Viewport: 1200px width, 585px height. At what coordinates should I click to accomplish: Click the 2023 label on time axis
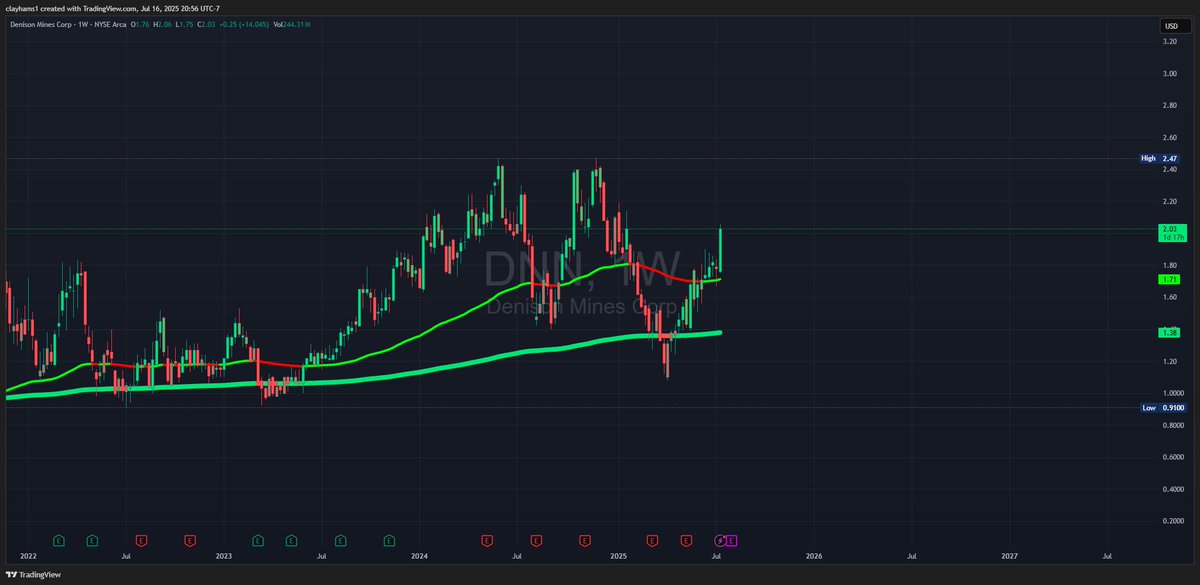223,555
